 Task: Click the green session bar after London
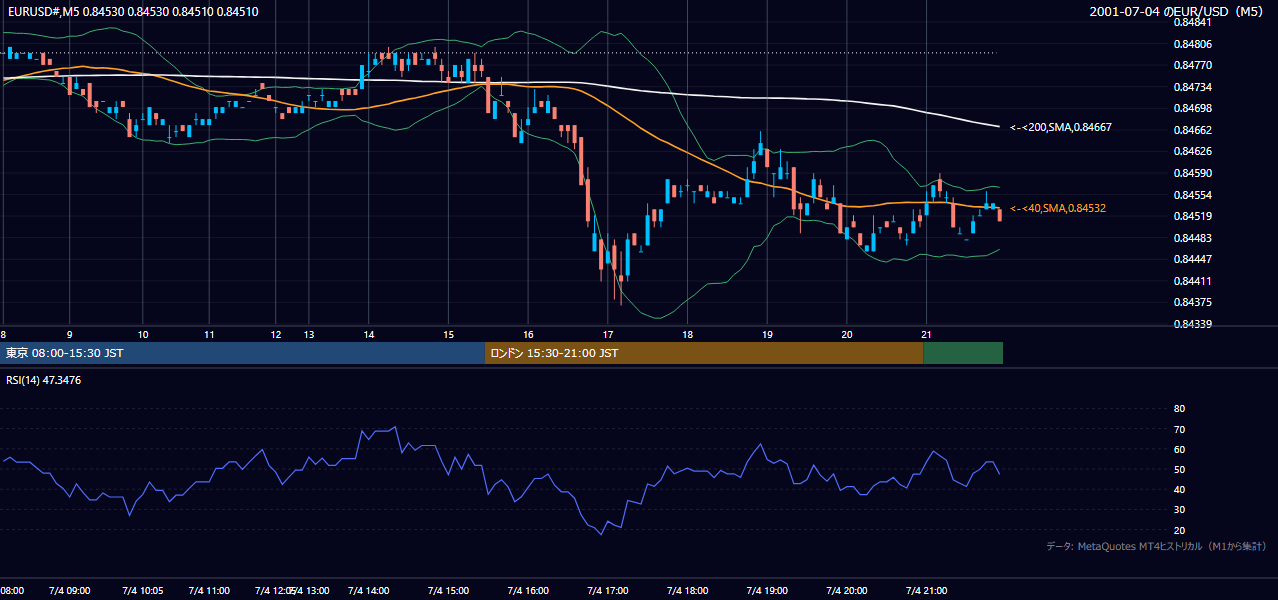click(x=963, y=353)
